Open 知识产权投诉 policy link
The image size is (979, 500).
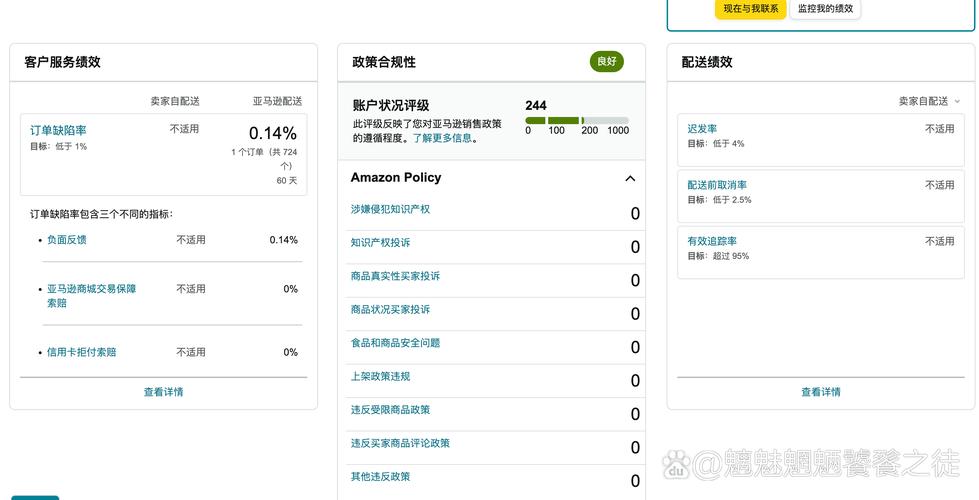pos(380,242)
